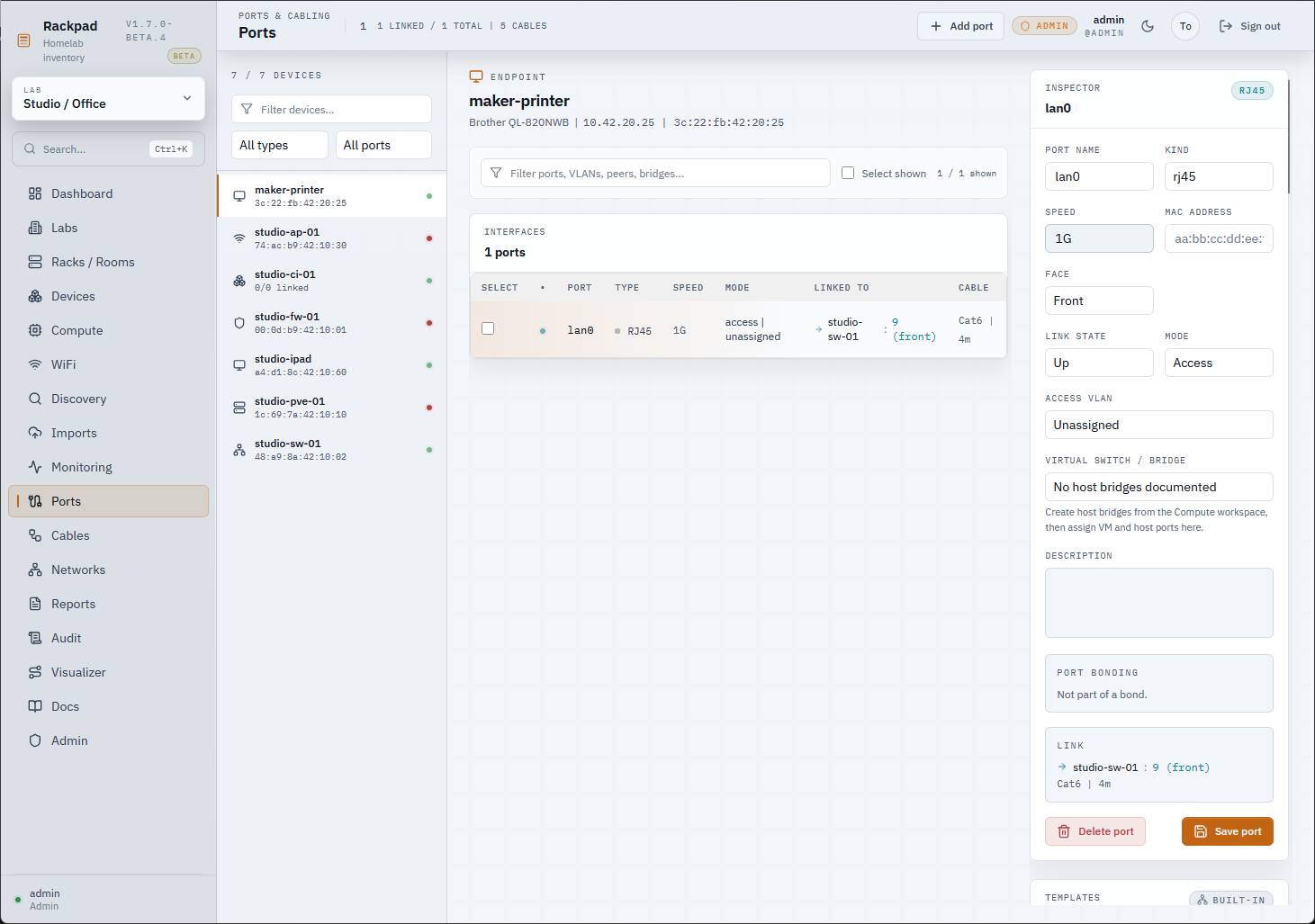Open the Mode dropdown Access
The height and width of the screenshot is (924, 1315).
click(1219, 363)
